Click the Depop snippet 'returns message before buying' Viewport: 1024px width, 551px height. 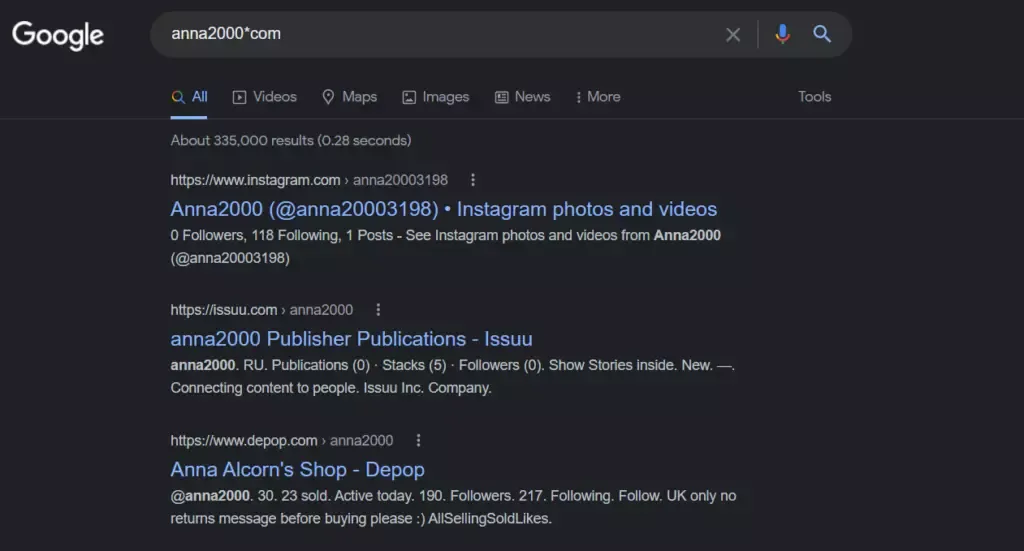[x=291, y=518]
